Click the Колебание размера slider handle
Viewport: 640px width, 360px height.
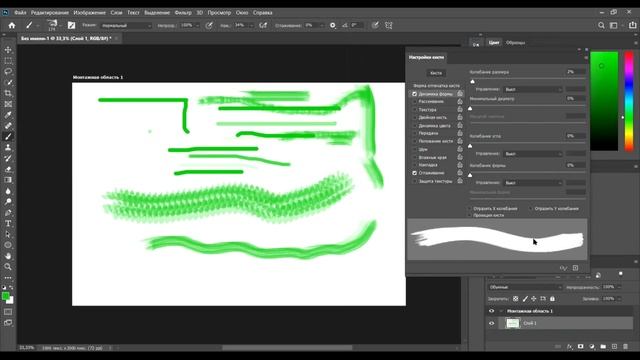(x=472, y=81)
